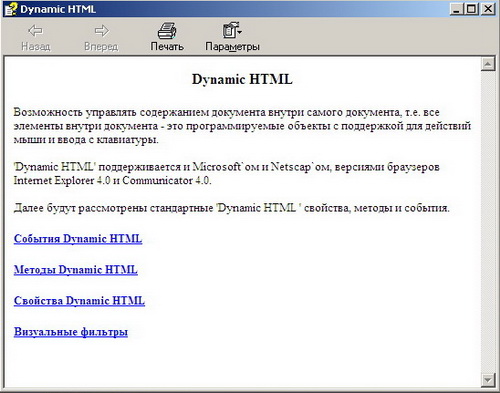Click the Назад back arrow icon

(x=35, y=31)
